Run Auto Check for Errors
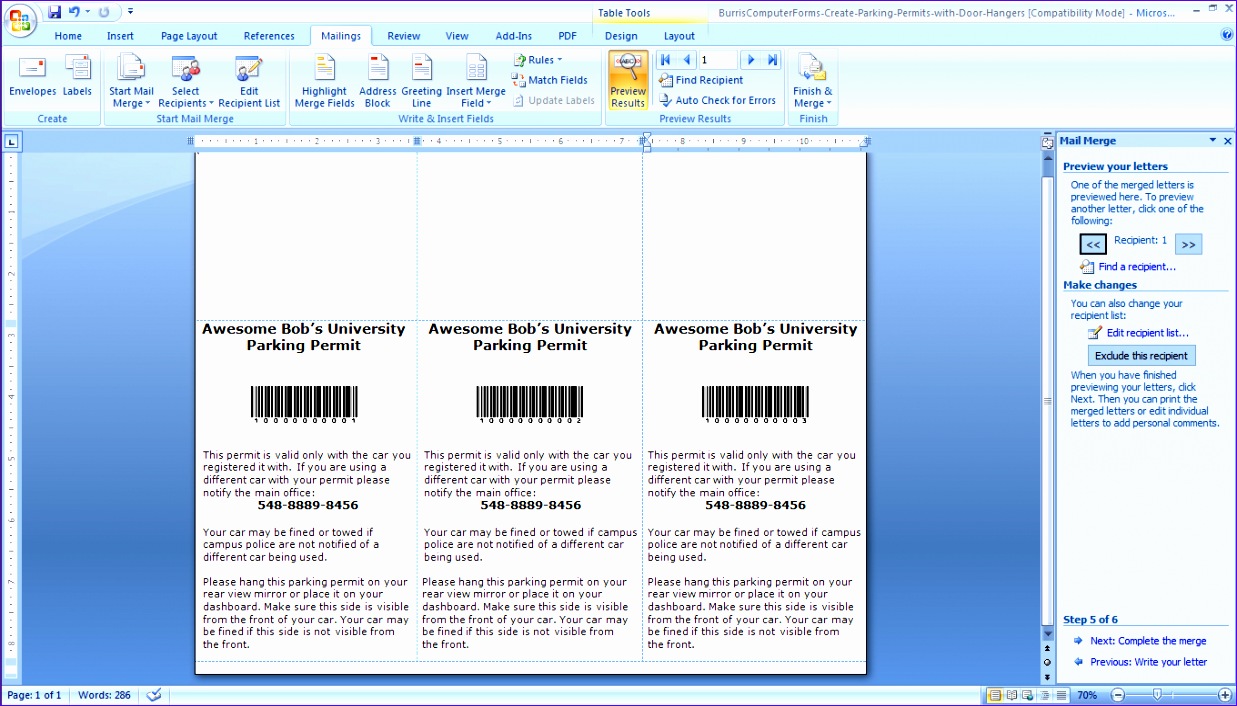 717,100
